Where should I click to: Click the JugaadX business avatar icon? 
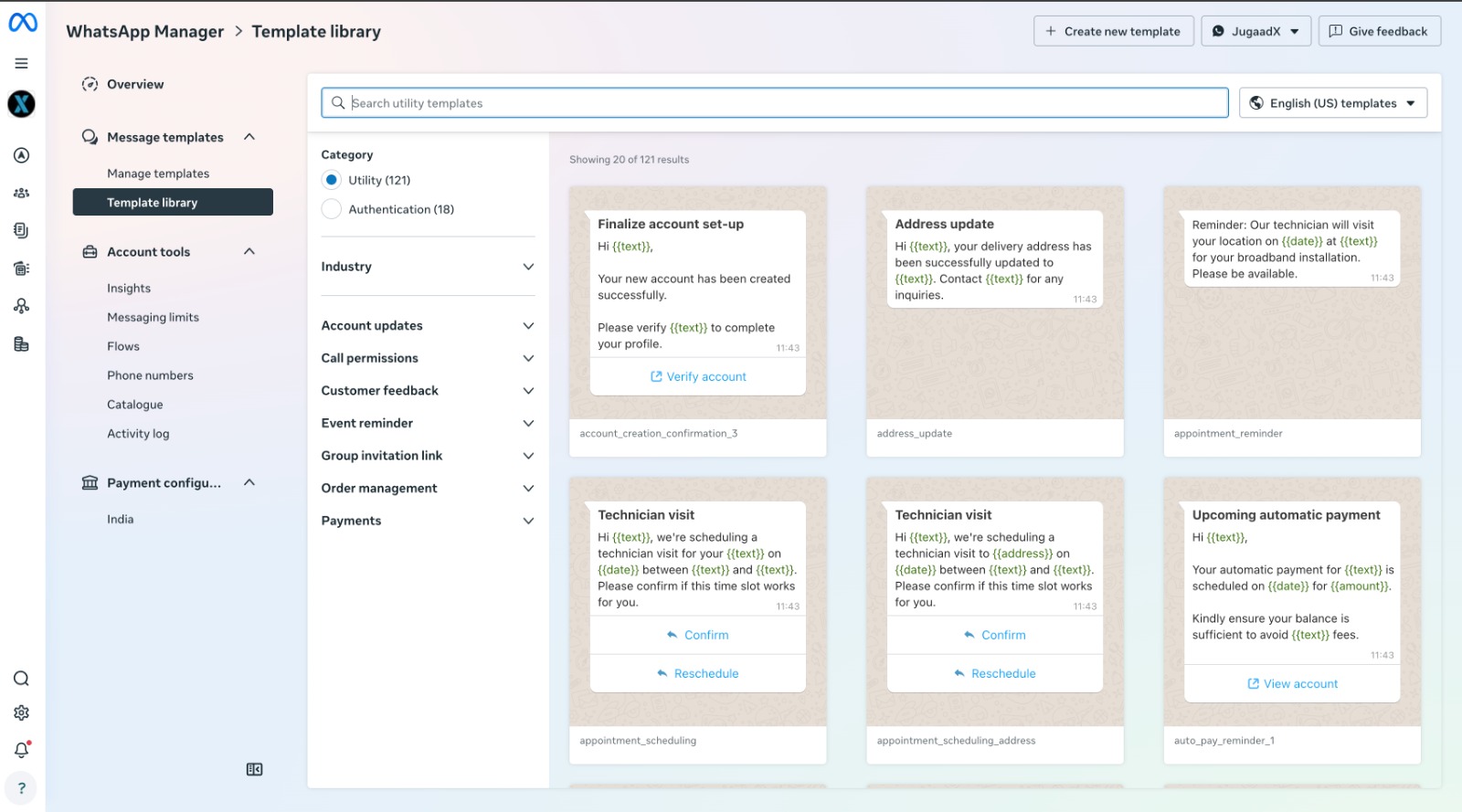(x=21, y=104)
